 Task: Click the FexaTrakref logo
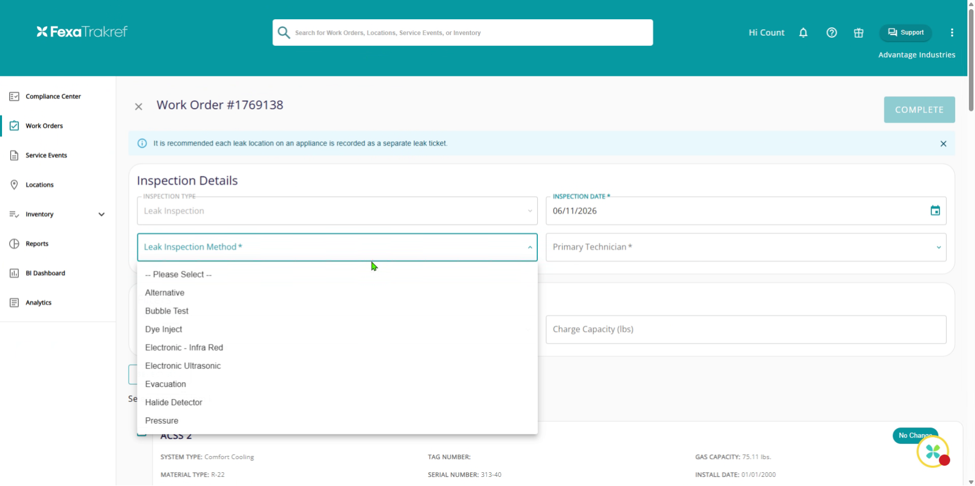[x=82, y=32]
